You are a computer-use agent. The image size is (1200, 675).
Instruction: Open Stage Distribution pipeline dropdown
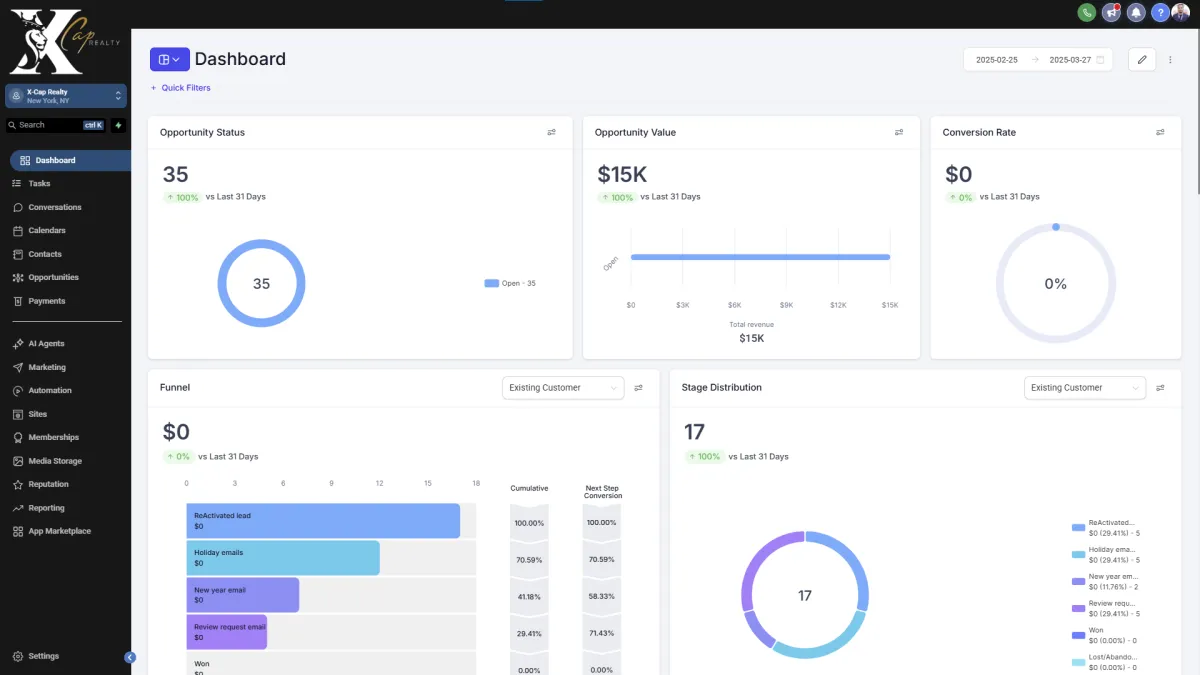point(1085,388)
